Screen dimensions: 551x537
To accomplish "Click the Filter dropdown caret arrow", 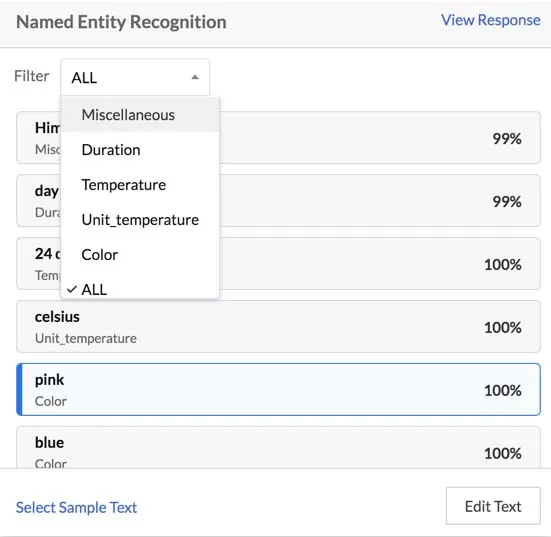I will (195, 77).
